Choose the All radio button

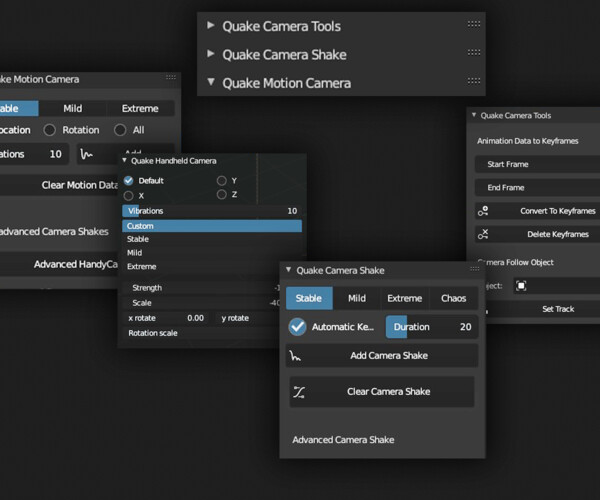(x=120, y=130)
